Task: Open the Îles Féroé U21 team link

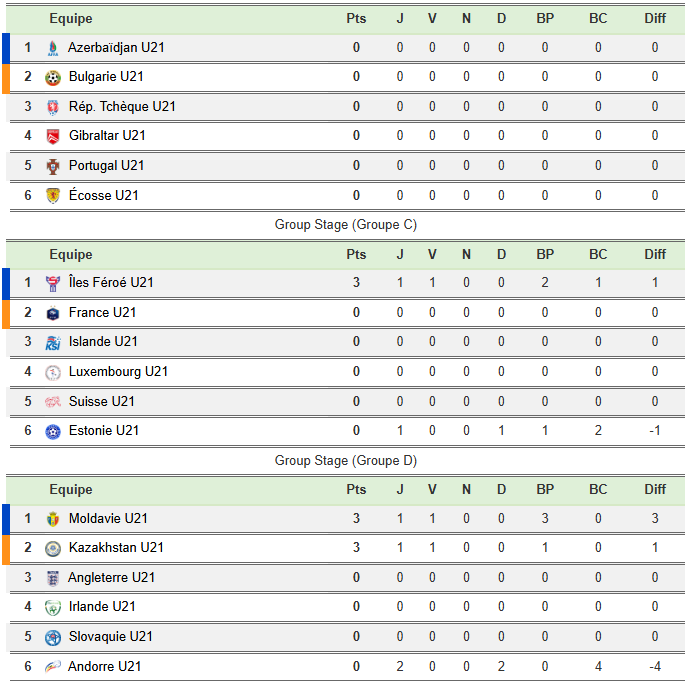Action: pyautogui.click(x=111, y=283)
